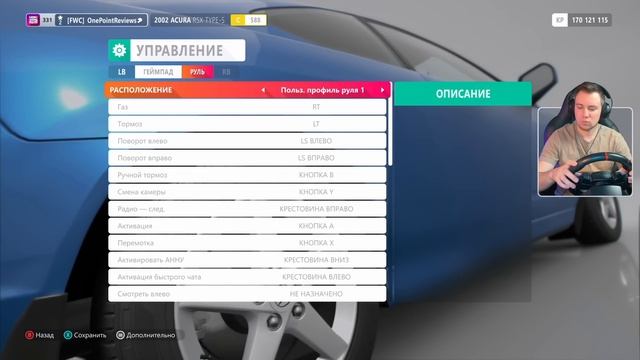Click the red B button icon for Назад
Viewport: 640px width, 360px height.
point(29,335)
